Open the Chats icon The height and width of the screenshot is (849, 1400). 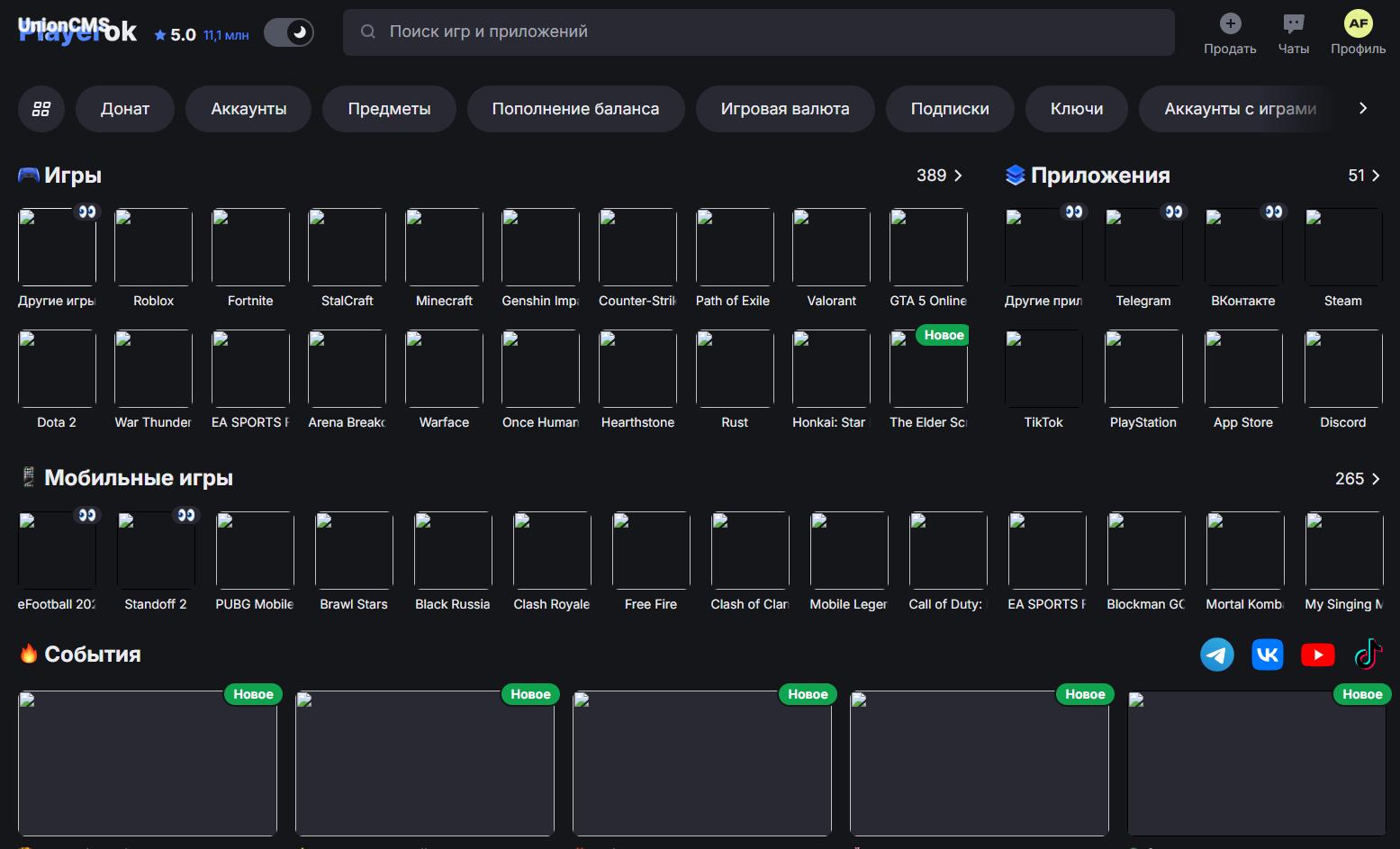(1293, 23)
